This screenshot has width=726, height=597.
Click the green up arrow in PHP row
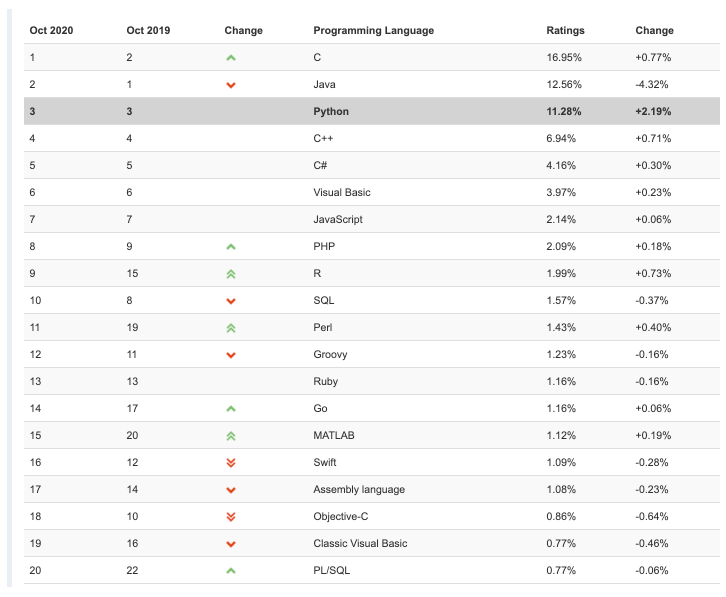pyautogui.click(x=231, y=246)
